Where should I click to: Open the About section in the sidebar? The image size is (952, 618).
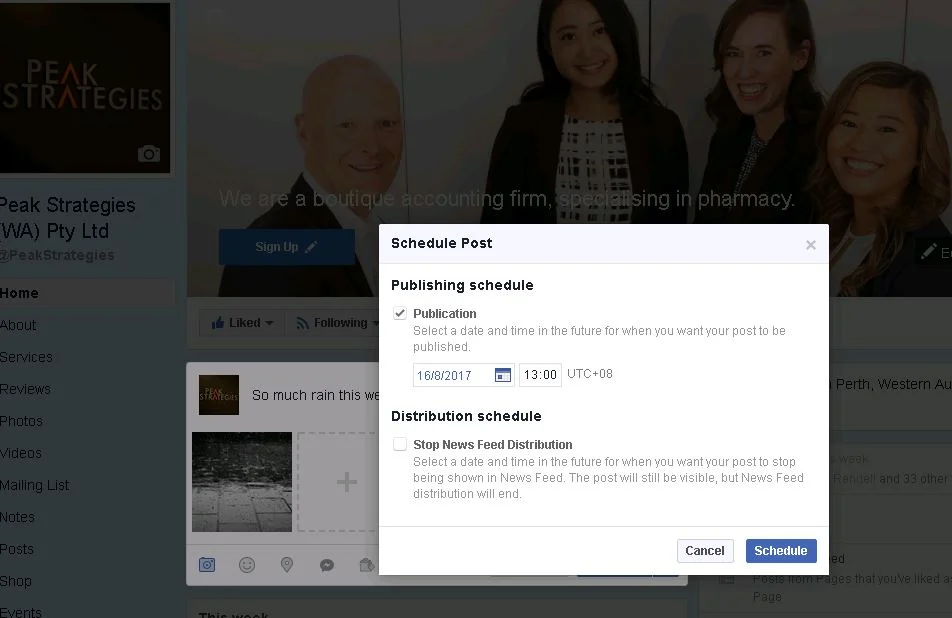[18, 325]
